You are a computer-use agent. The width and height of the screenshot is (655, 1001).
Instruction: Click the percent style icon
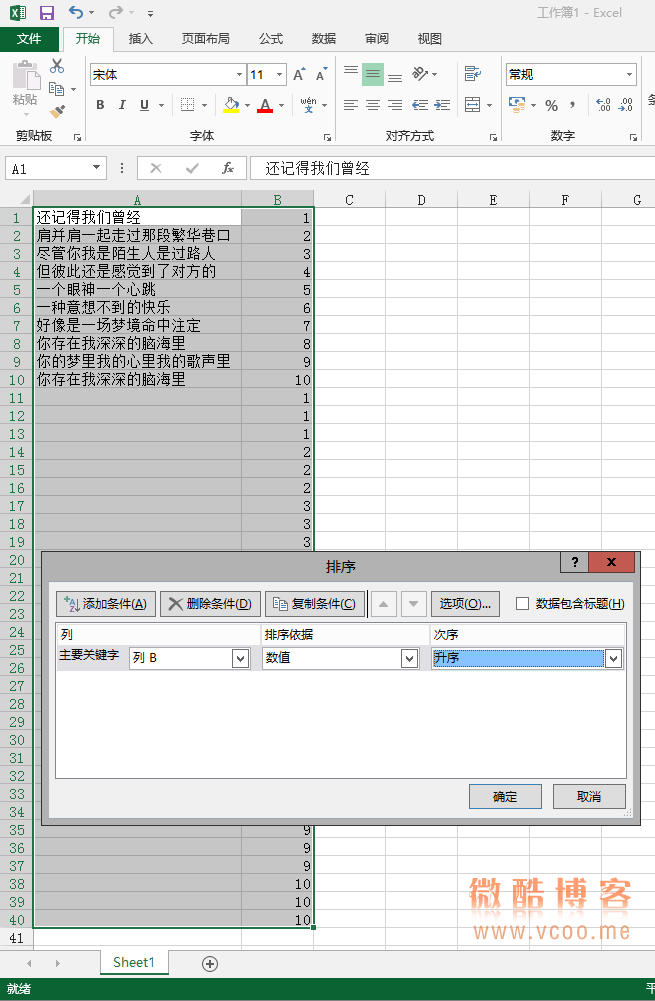[x=551, y=105]
